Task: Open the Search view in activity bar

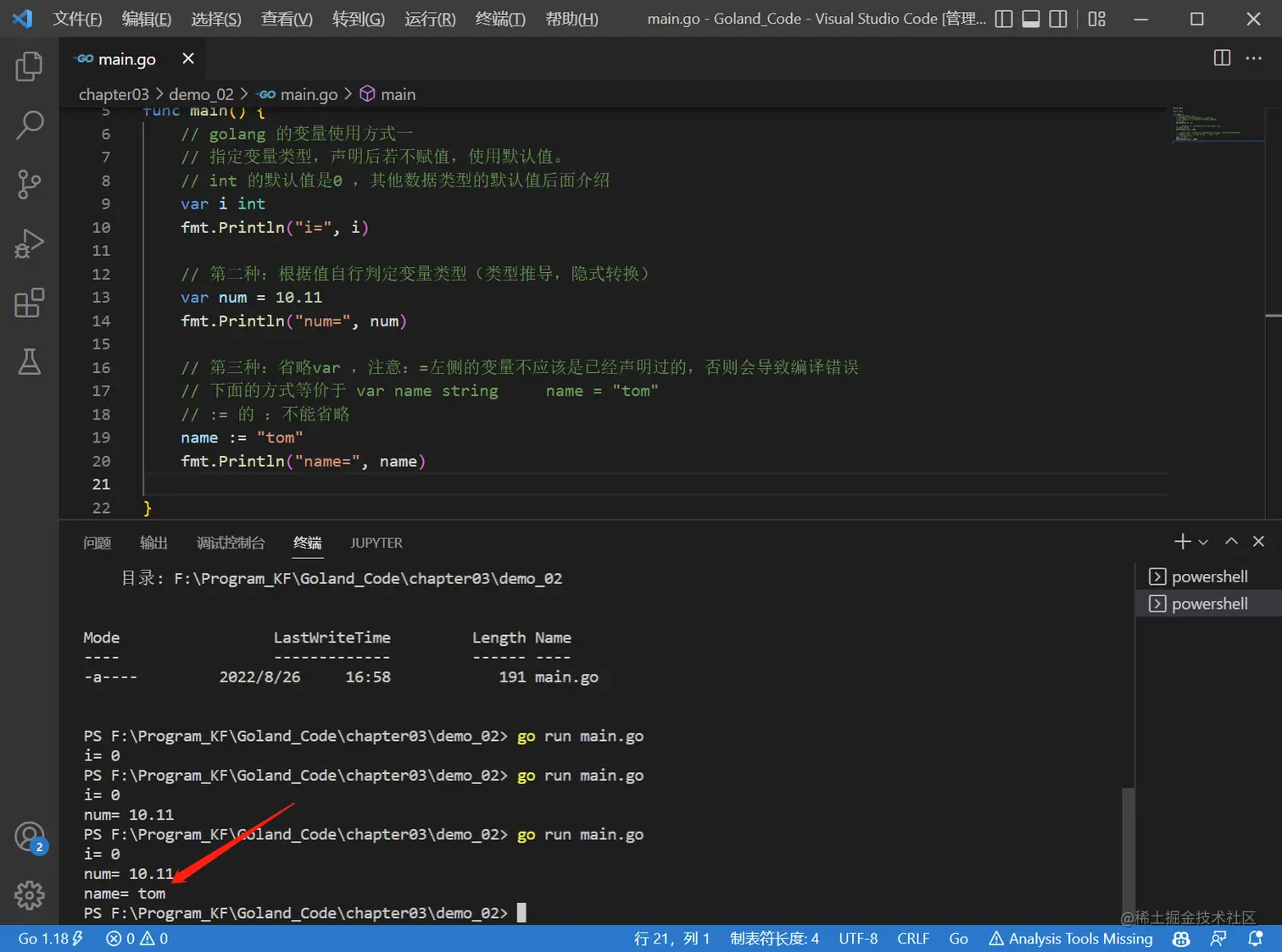Action: [29, 125]
